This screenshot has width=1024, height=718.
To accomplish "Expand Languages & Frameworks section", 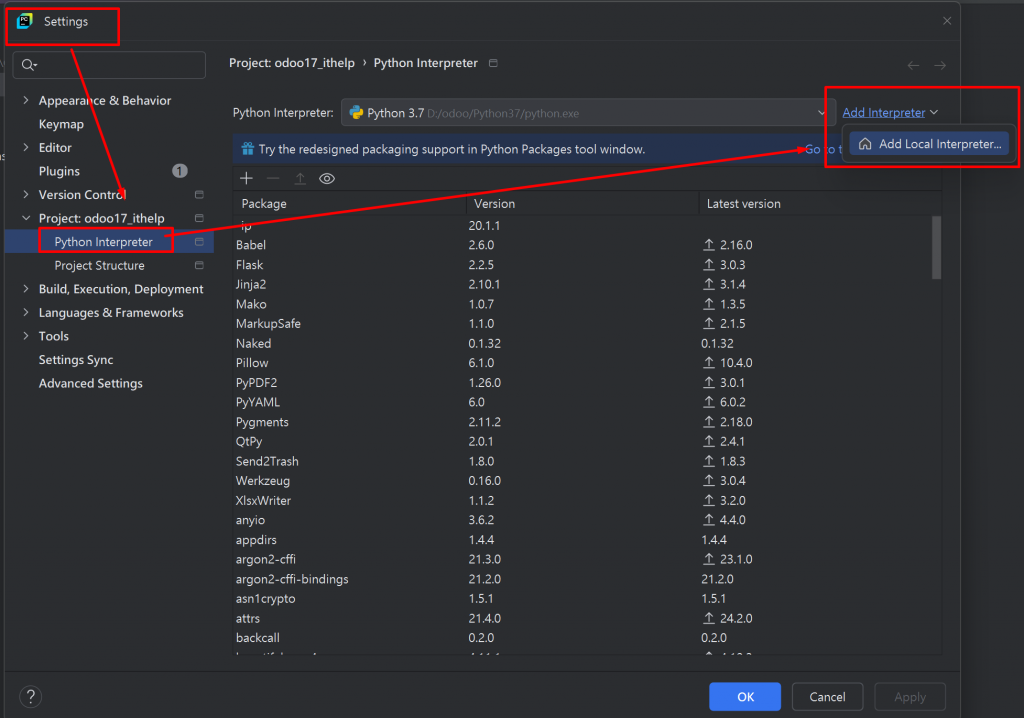I will click(25, 312).
